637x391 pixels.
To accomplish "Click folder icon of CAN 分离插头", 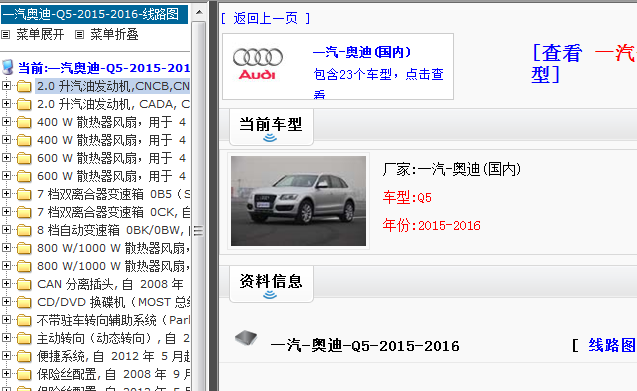I will pos(24,284).
